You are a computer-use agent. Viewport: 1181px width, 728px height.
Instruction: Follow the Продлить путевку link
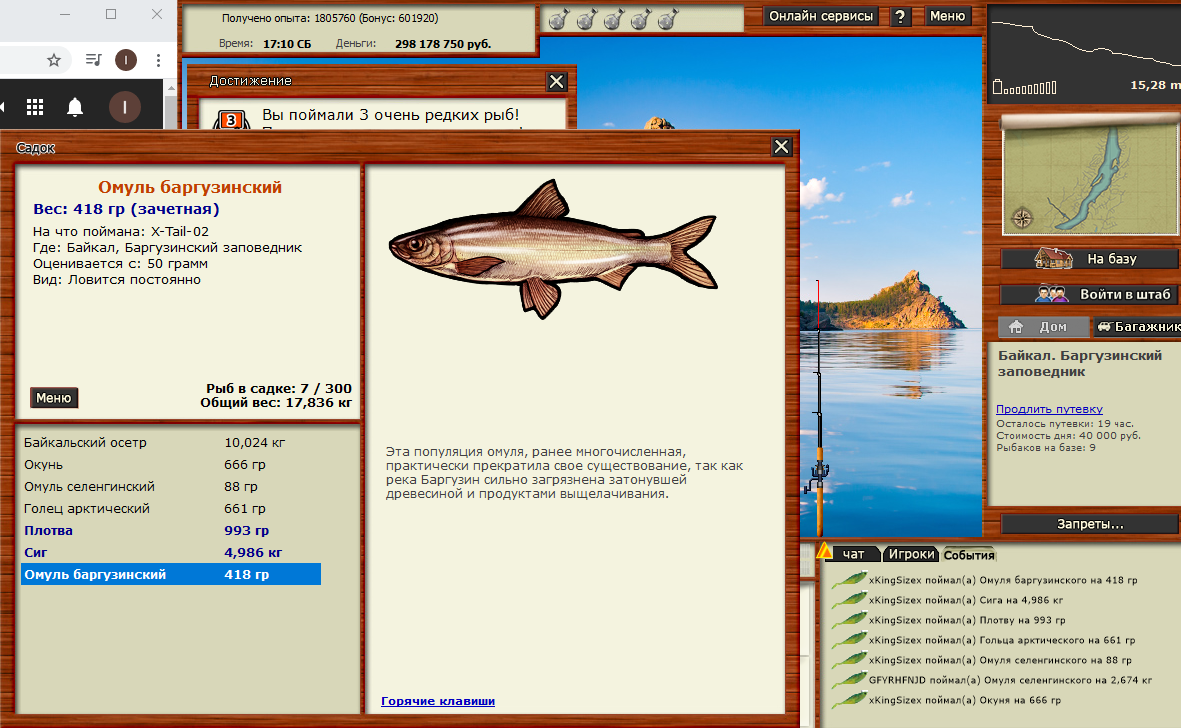tap(1049, 410)
